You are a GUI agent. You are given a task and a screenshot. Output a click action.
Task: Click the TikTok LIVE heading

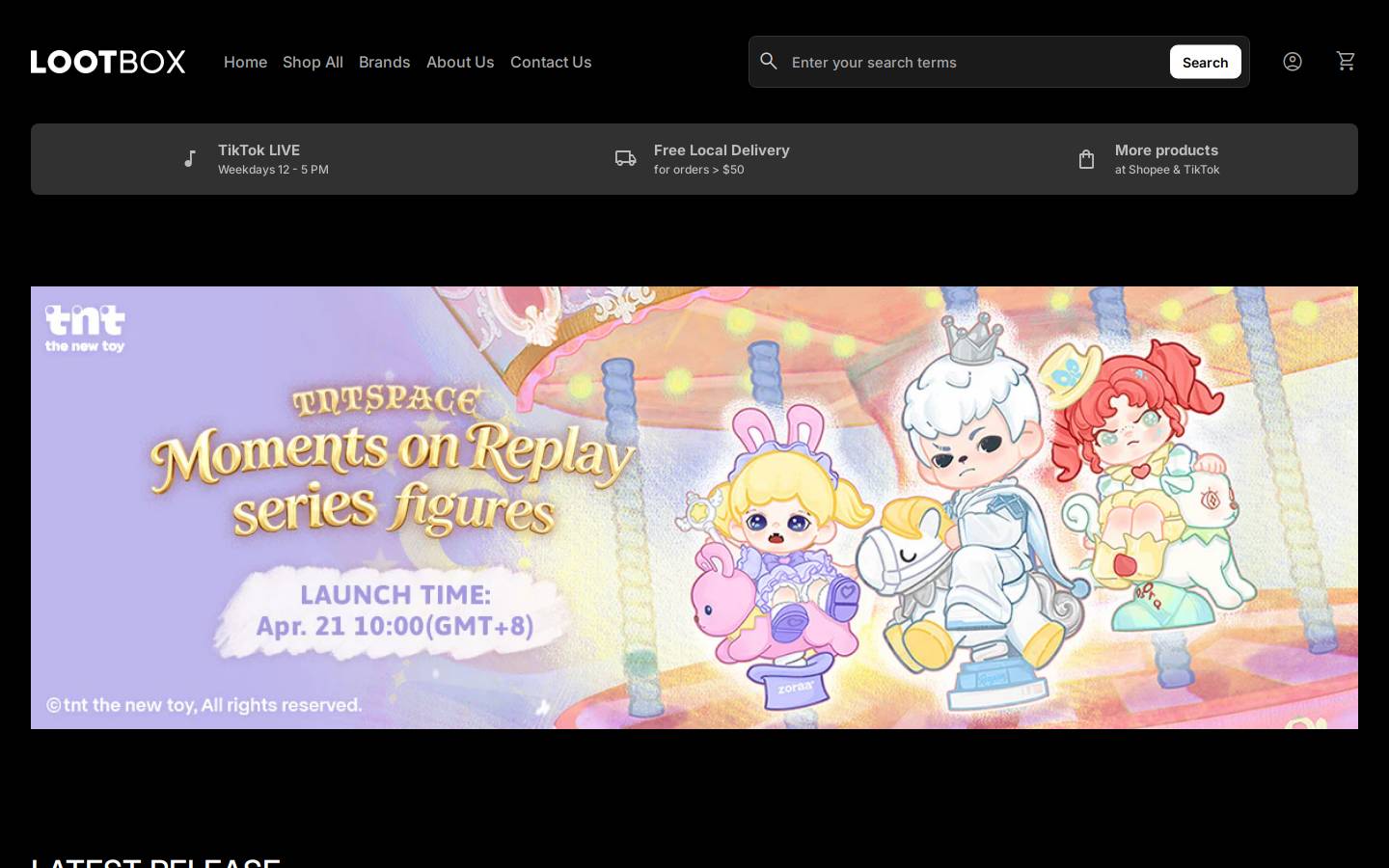coord(259,150)
